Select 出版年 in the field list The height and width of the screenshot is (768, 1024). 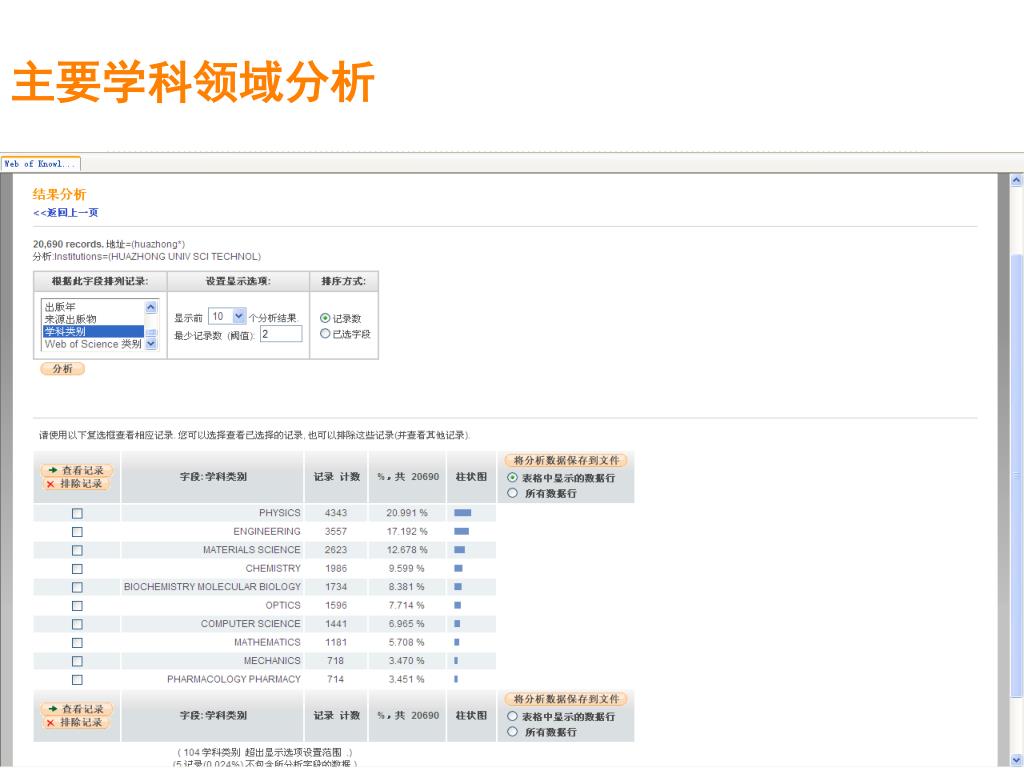(60, 306)
